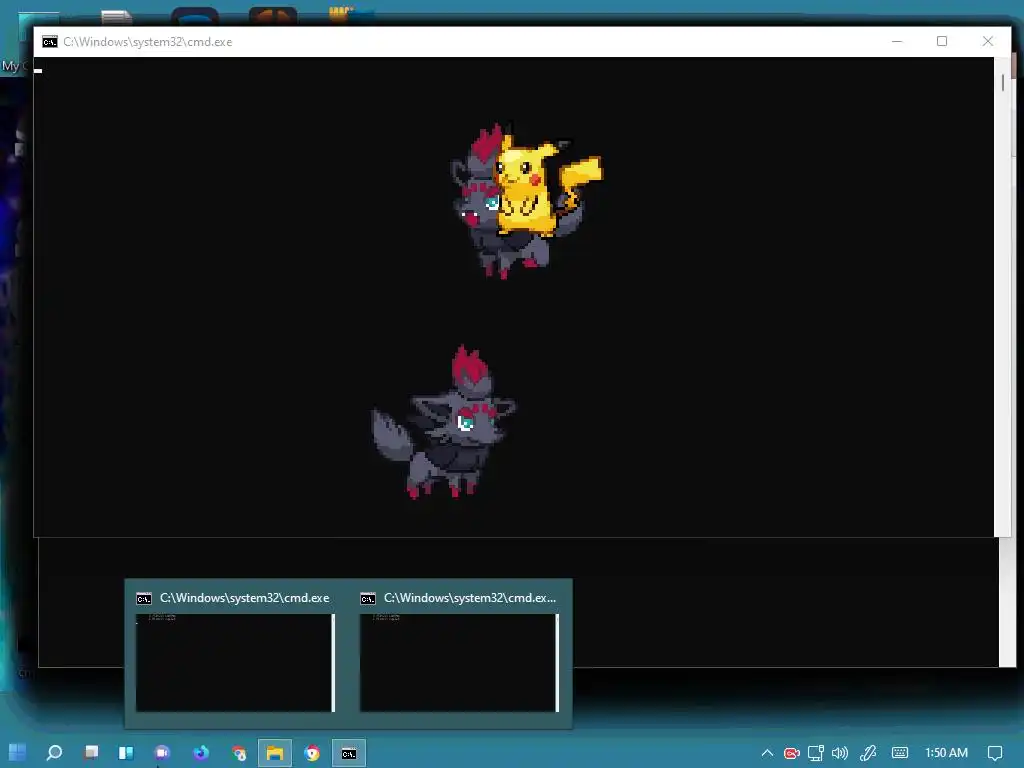The height and width of the screenshot is (768, 1024).
Task: Open the Windows Start menu
Action: tap(18, 753)
